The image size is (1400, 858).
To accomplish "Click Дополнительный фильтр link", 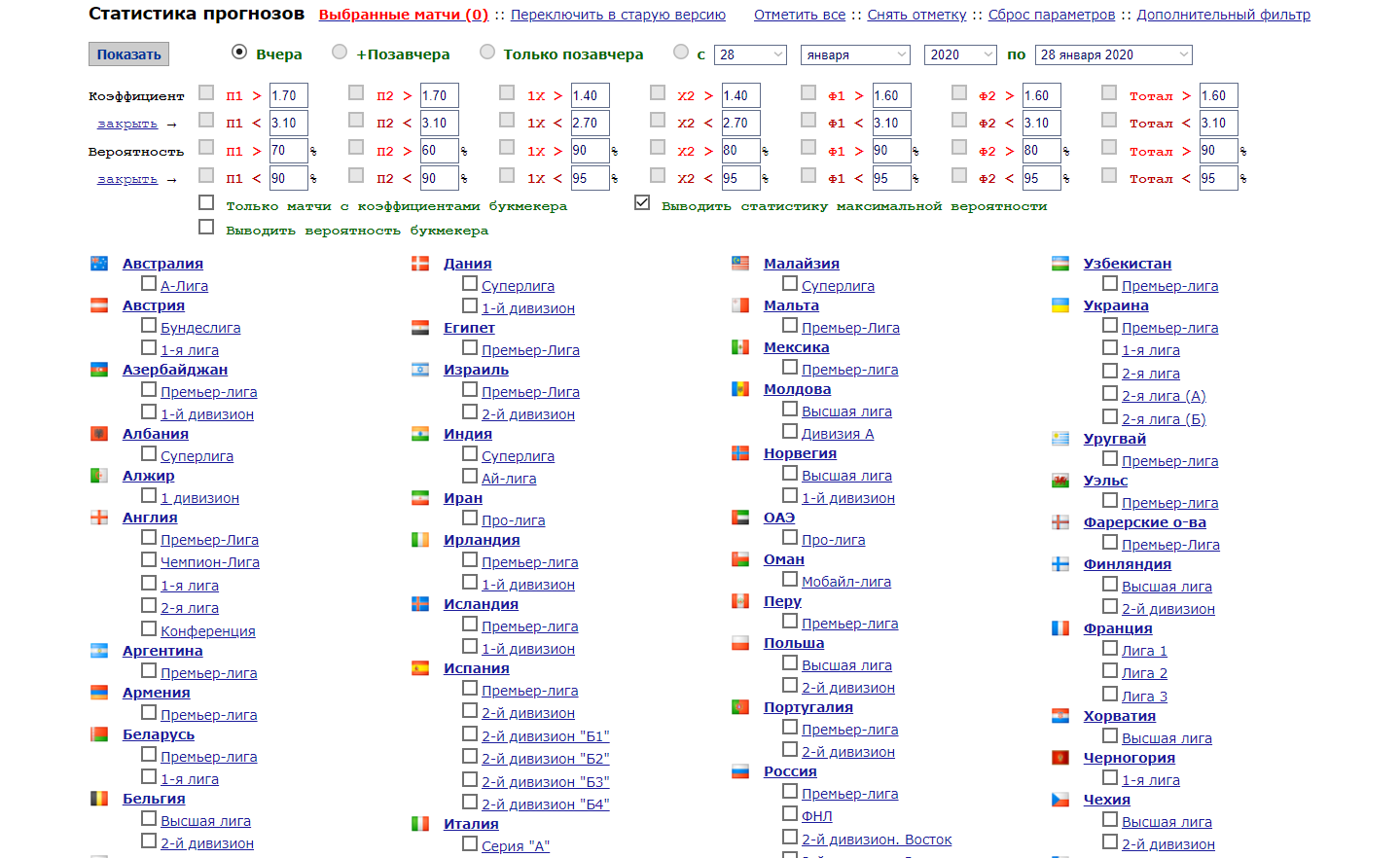I will pyautogui.click(x=1223, y=15).
